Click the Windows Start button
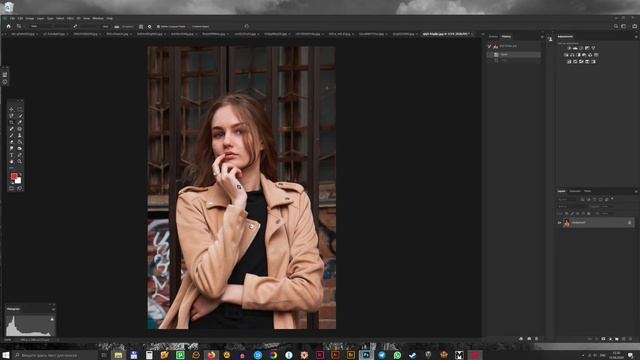 (x=6, y=355)
